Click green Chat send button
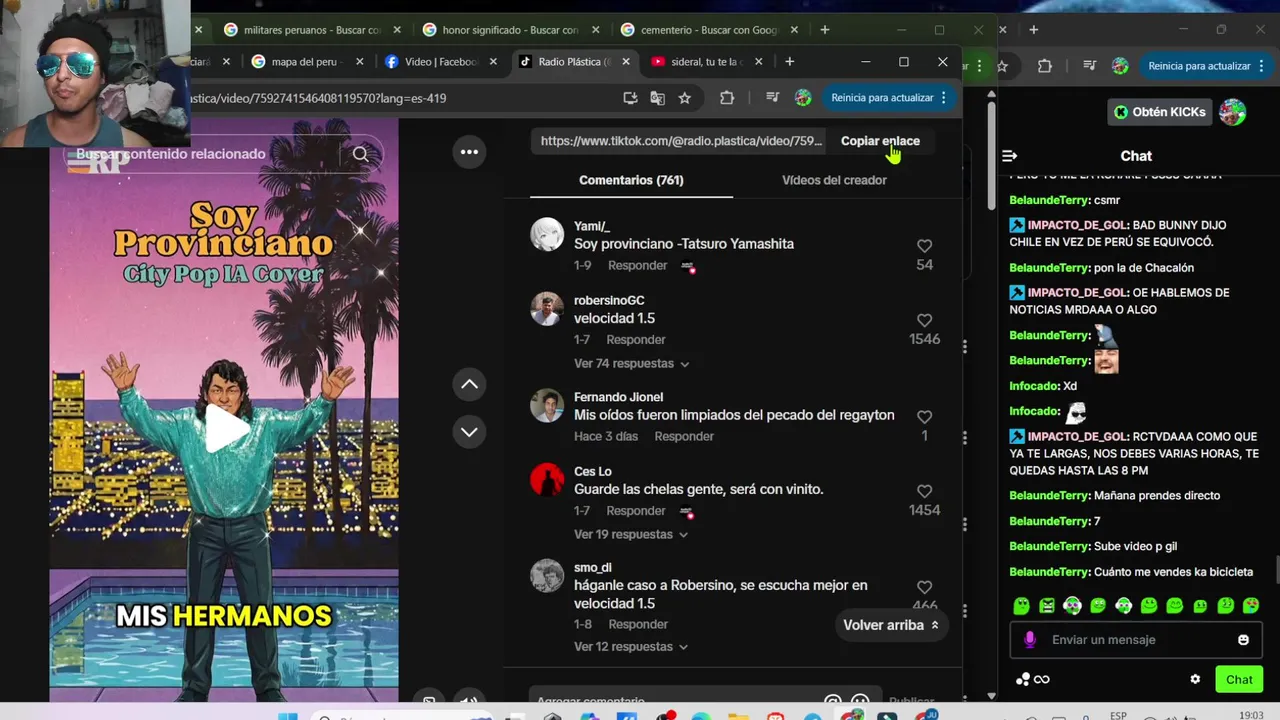 (x=1239, y=679)
